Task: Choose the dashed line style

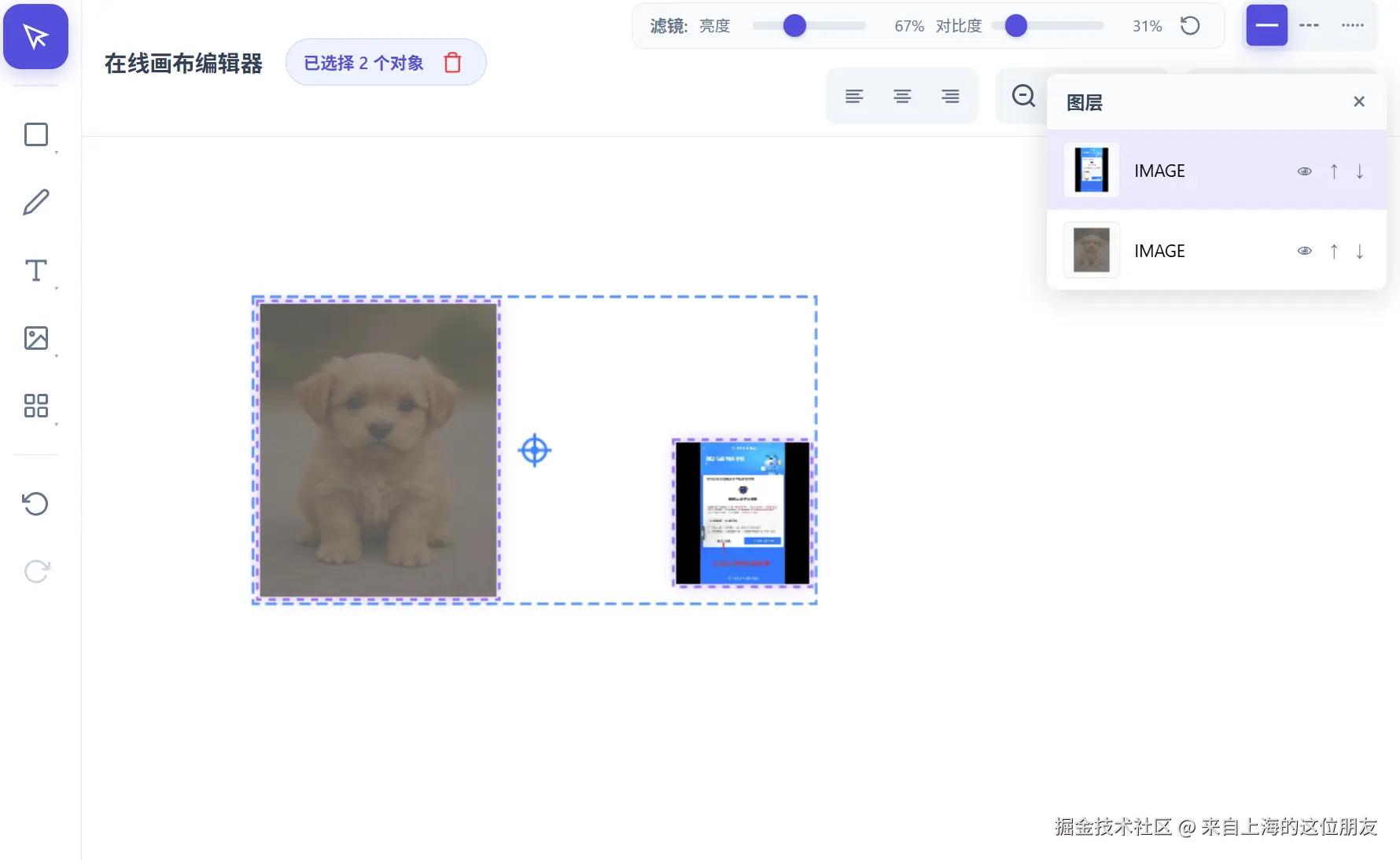Action: coord(1310,25)
